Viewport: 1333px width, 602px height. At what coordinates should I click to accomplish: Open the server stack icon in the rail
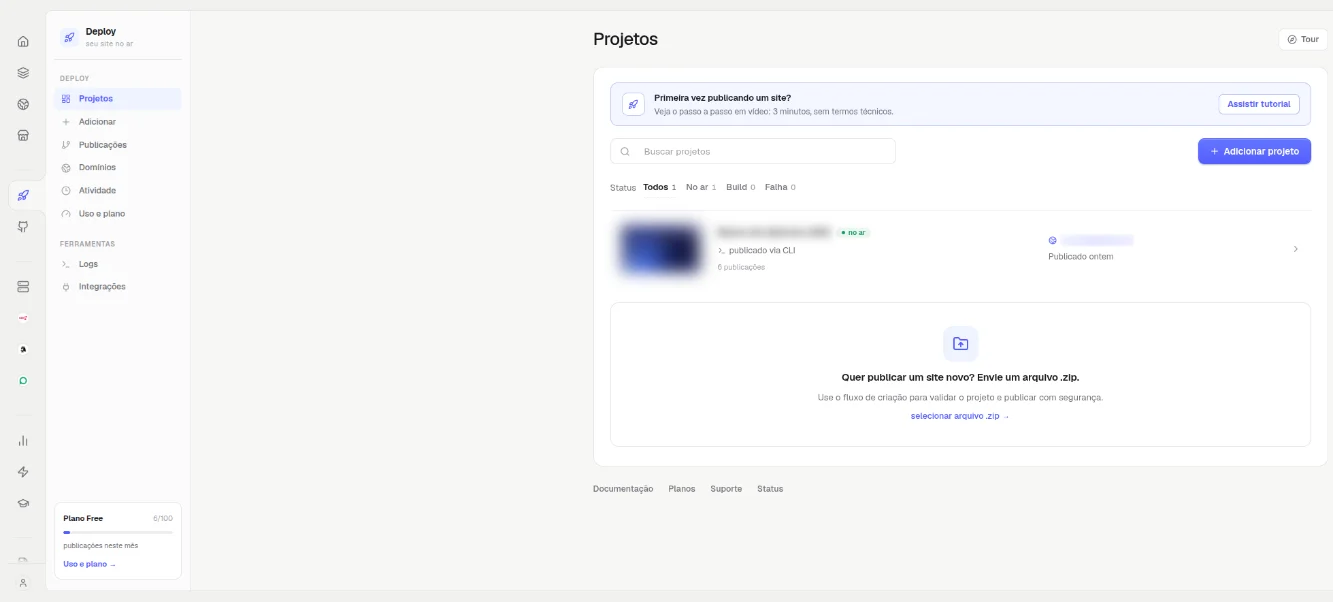(x=23, y=286)
